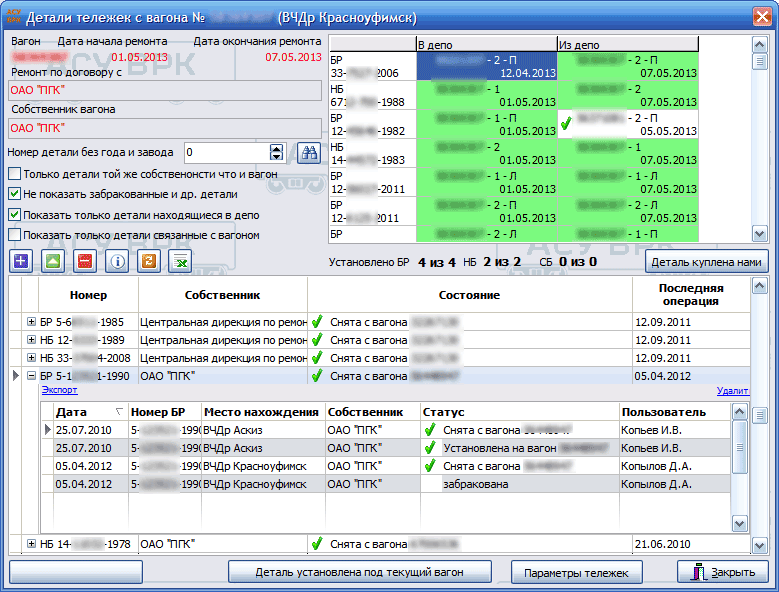The height and width of the screenshot is (592, 779).
Task: Expand the НБ 33-…4-2008 row
Action: (31, 358)
